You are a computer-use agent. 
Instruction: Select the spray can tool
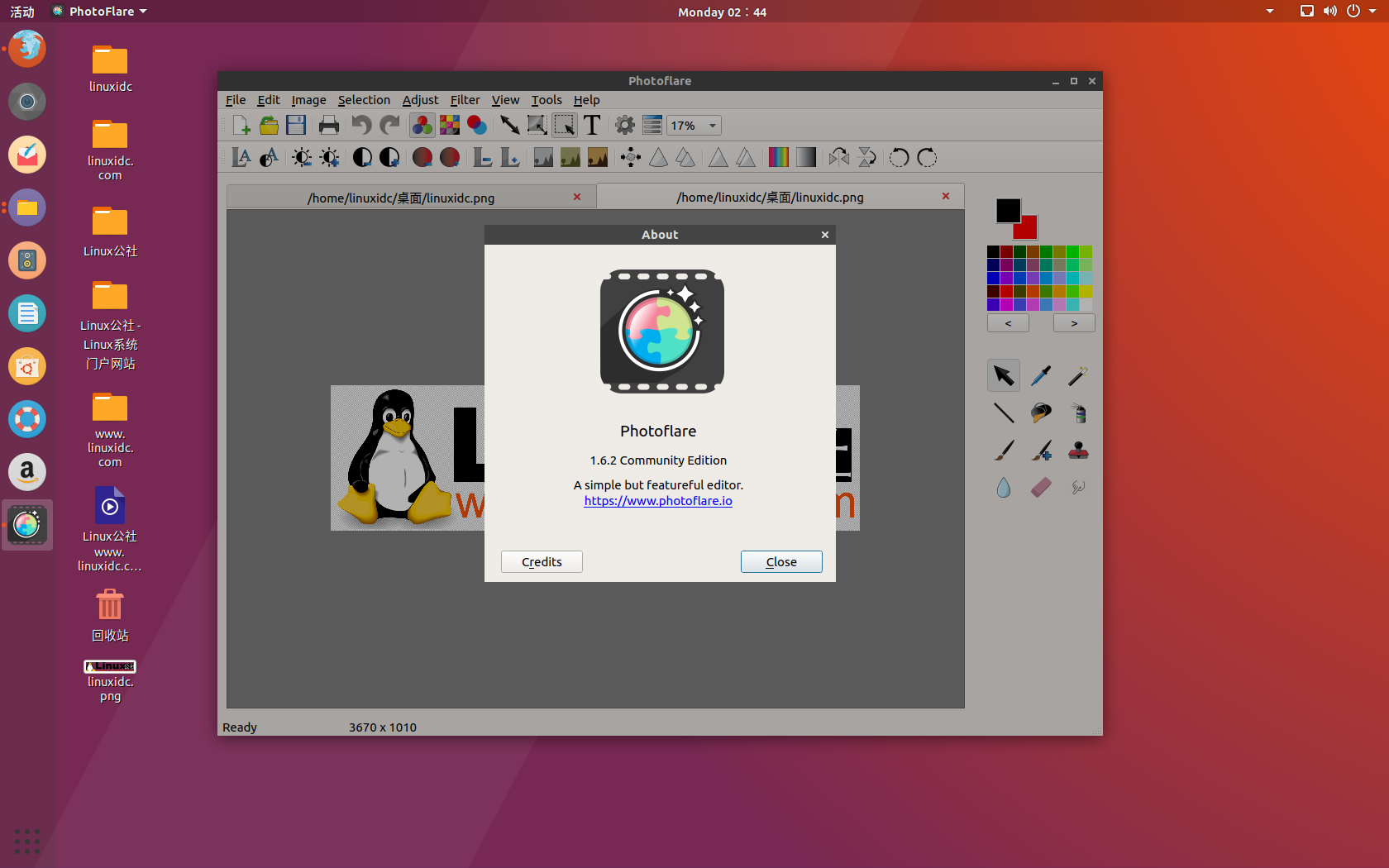coord(1078,413)
